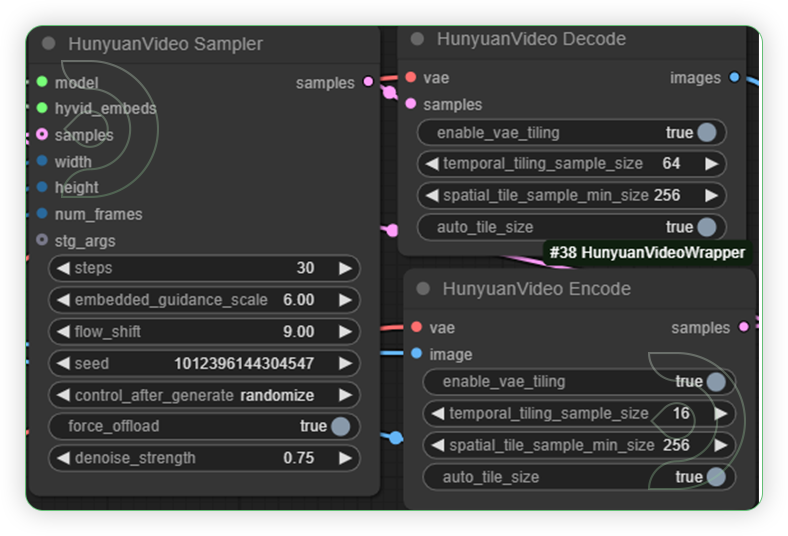Decrease flow_shift with the left arrow
Image resolution: width=788 pixels, height=536 pixels.
[x=63, y=332]
